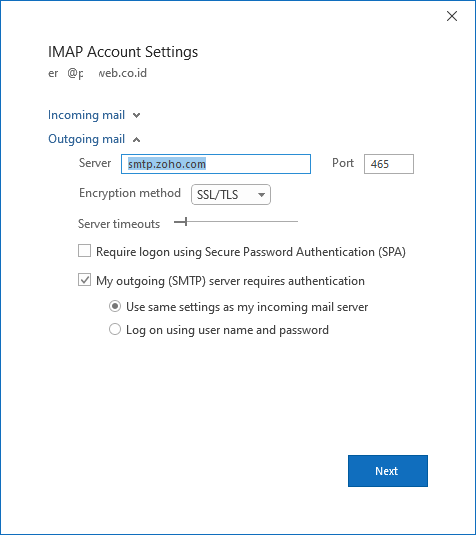
Task: Enable Secure Password Authentication (SPA) checkbox
Action: coord(85,250)
